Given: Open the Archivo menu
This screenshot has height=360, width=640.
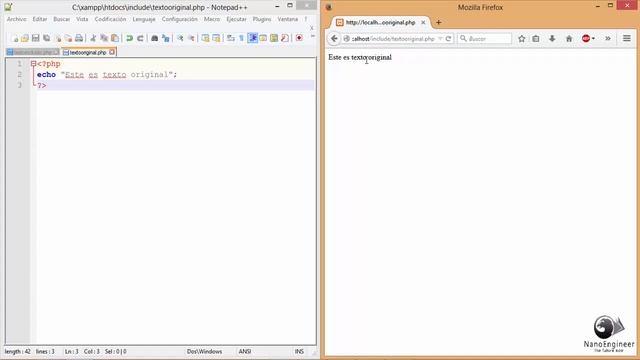Looking at the screenshot, I should [x=17, y=19].
